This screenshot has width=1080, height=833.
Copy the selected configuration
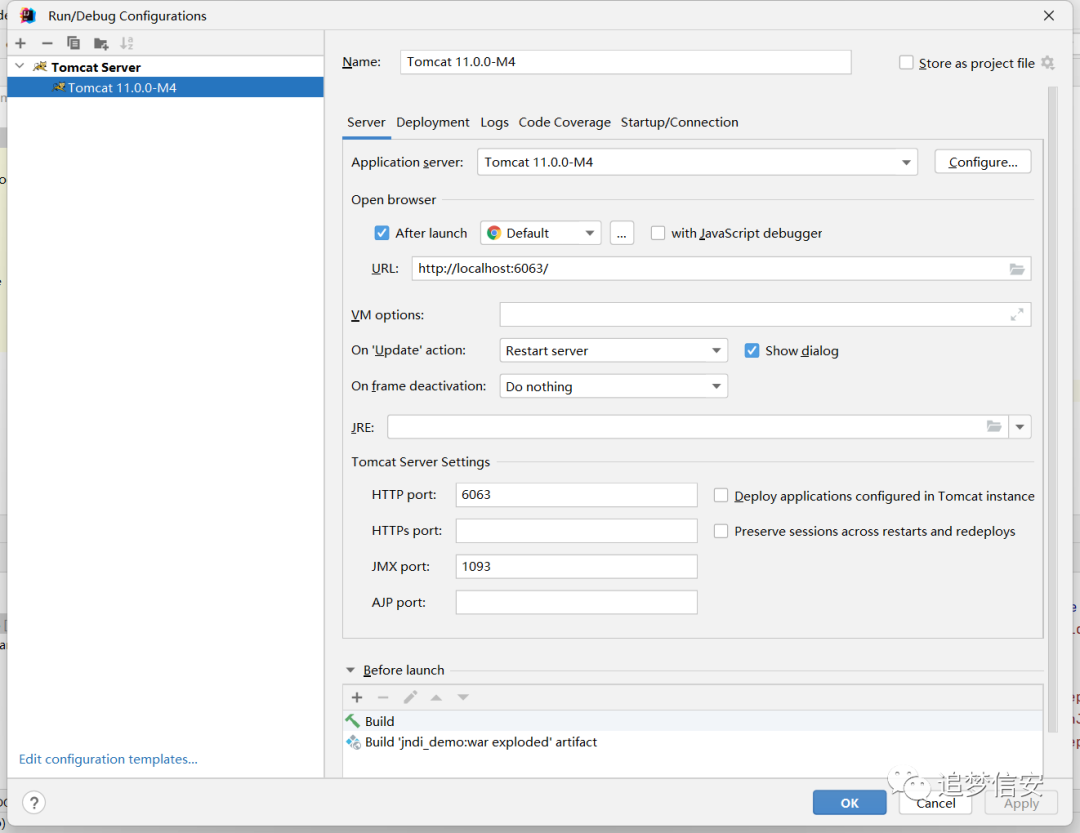tap(73, 43)
